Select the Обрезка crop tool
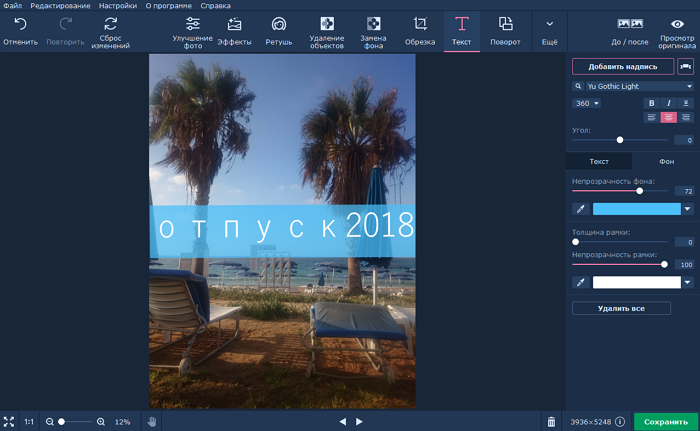 click(420, 30)
